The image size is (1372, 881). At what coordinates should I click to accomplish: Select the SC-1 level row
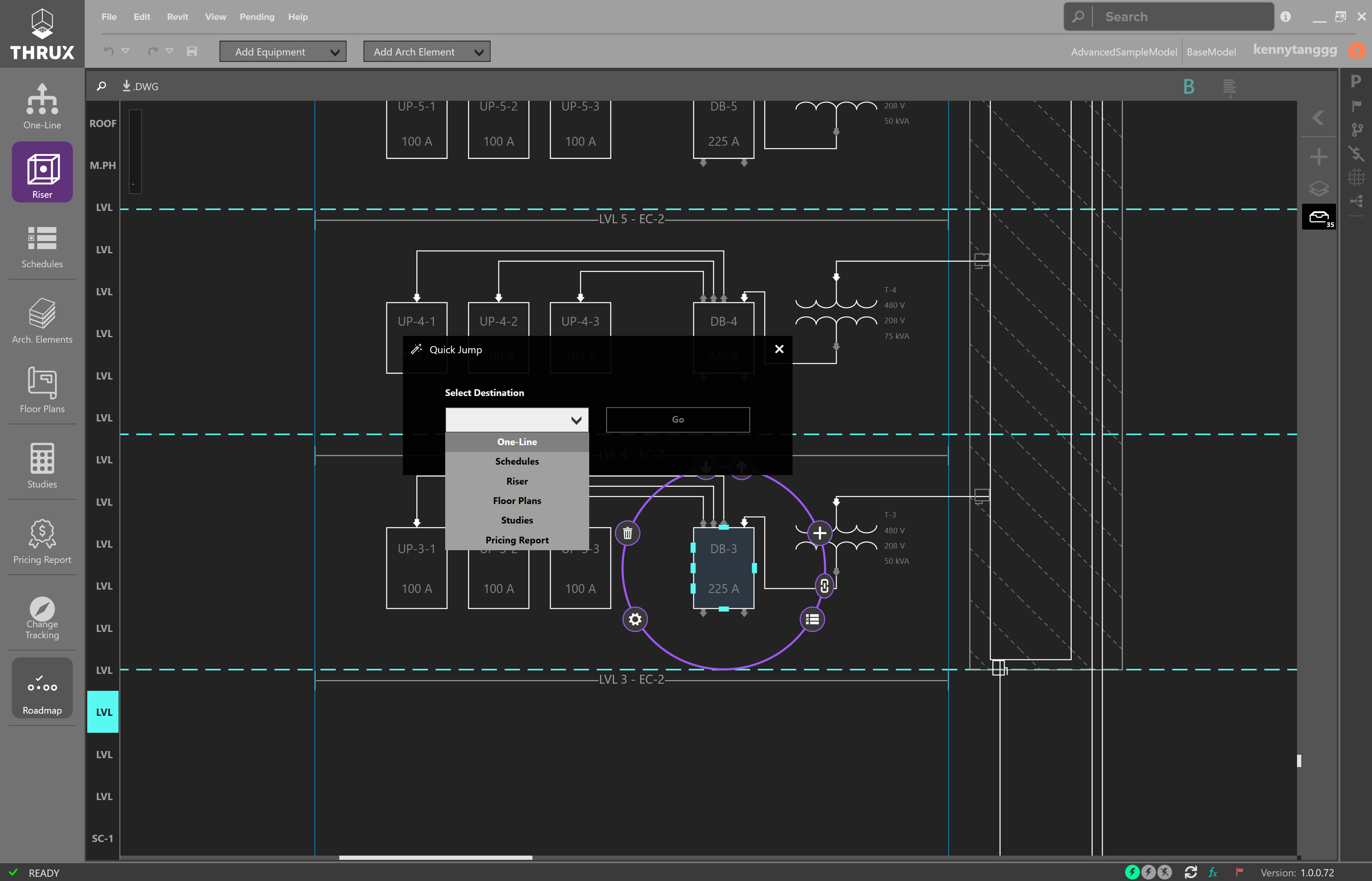103,838
